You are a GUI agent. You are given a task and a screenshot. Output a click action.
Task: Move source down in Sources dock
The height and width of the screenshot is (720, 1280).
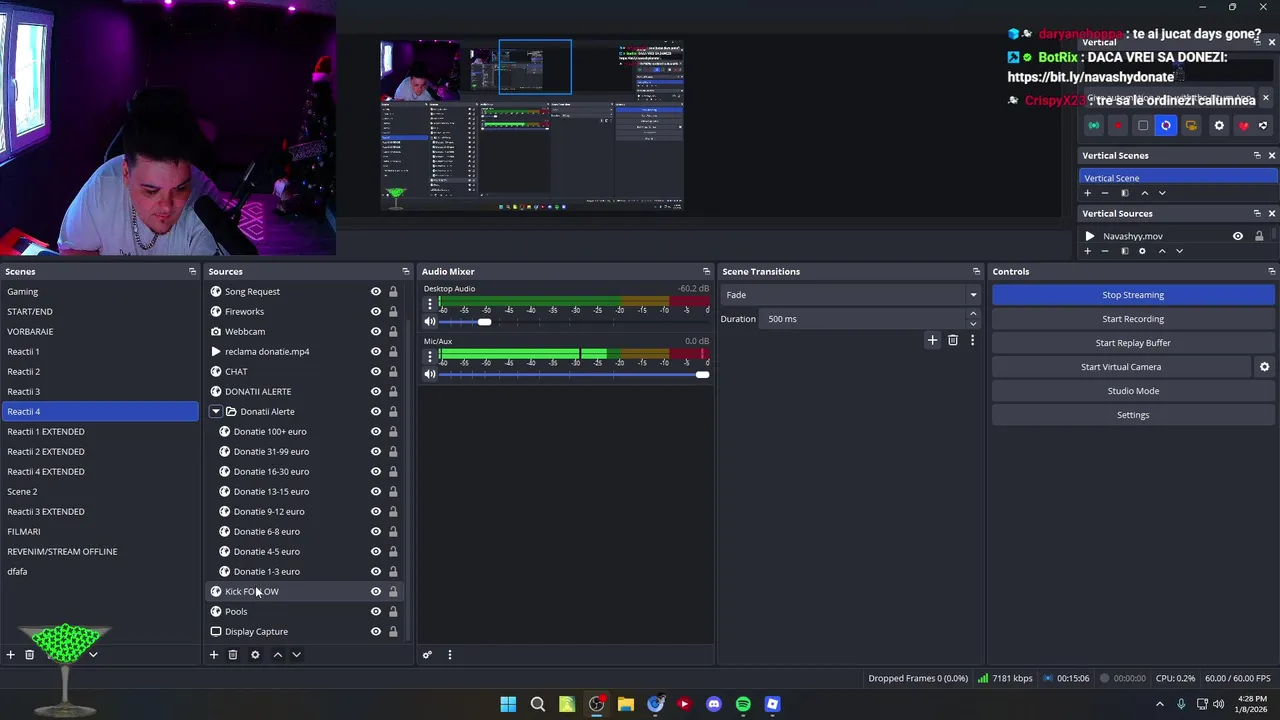tap(296, 654)
